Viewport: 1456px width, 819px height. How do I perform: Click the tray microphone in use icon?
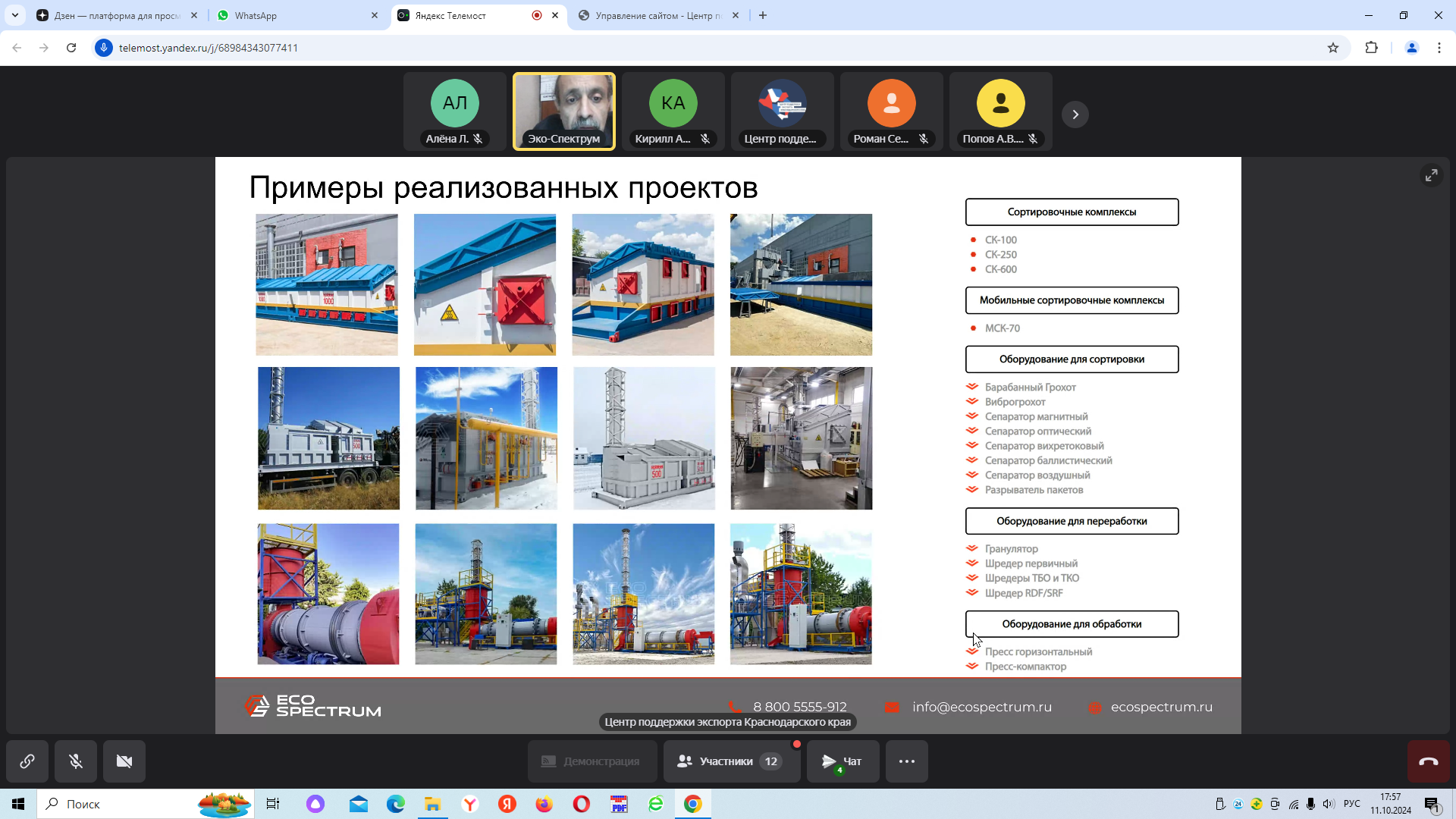click(x=1311, y=804)
